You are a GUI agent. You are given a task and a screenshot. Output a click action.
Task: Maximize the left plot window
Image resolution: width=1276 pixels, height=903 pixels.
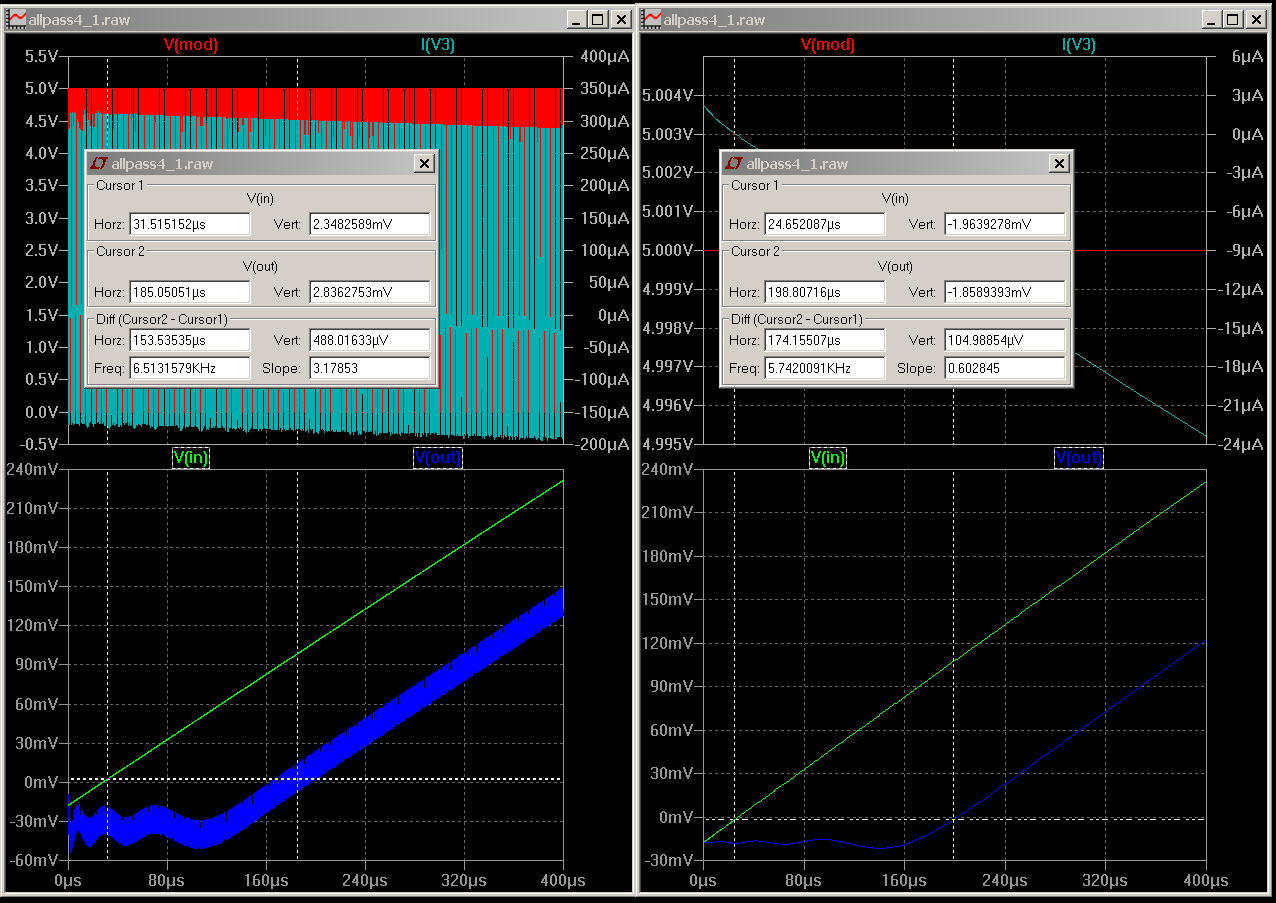pyautogui.click(x=597, y=19)
